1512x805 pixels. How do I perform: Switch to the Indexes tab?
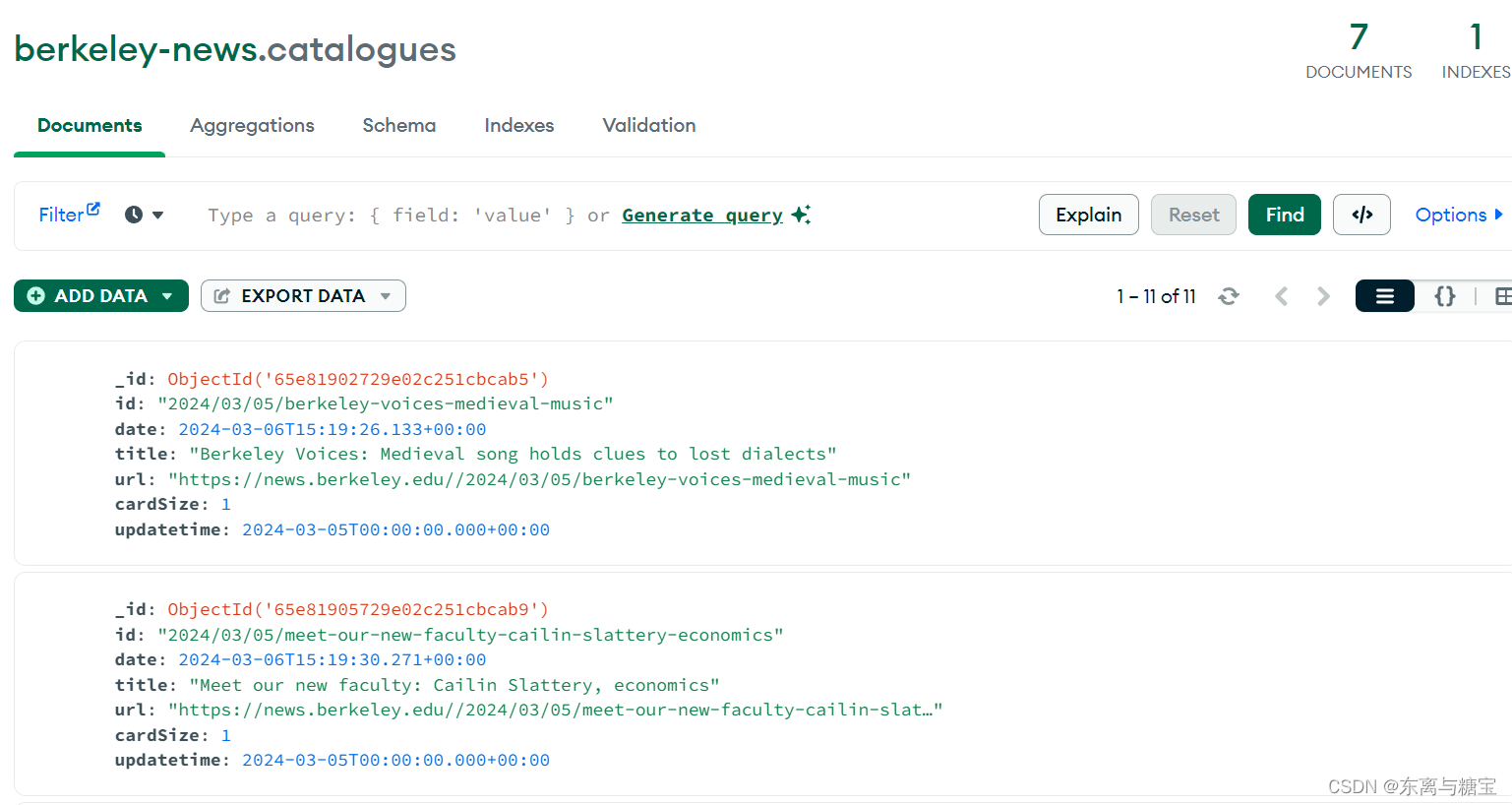tap(518, 125)
